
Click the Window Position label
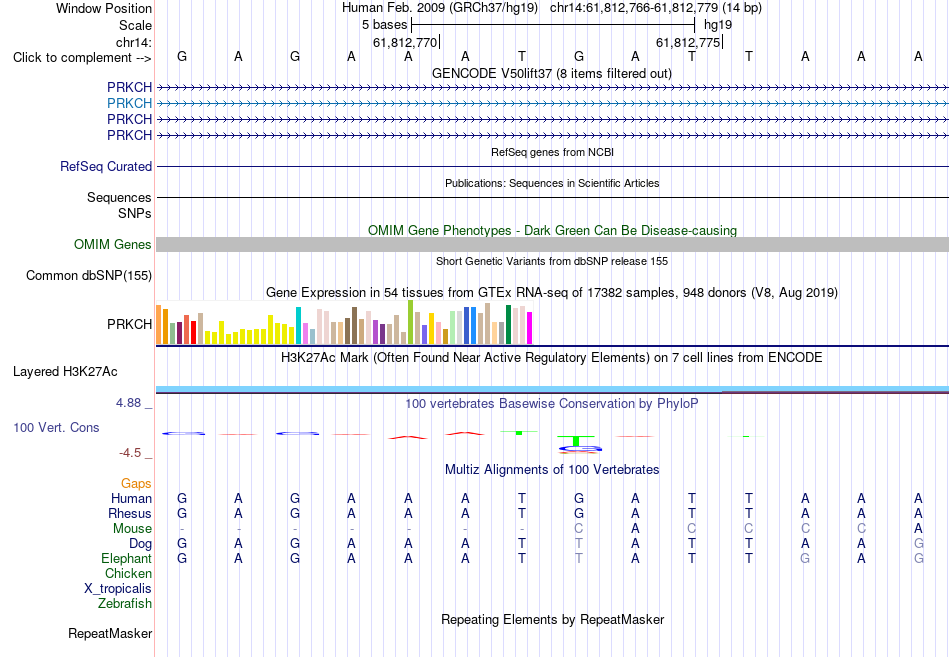[104, 8]
